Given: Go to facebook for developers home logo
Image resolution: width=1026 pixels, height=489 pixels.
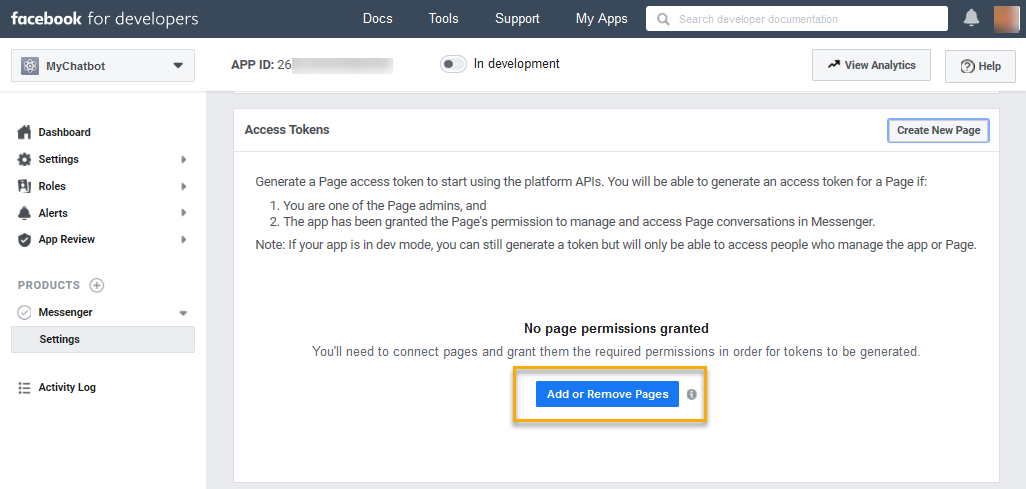Looking at the screenshot, I should coord(104,18).
